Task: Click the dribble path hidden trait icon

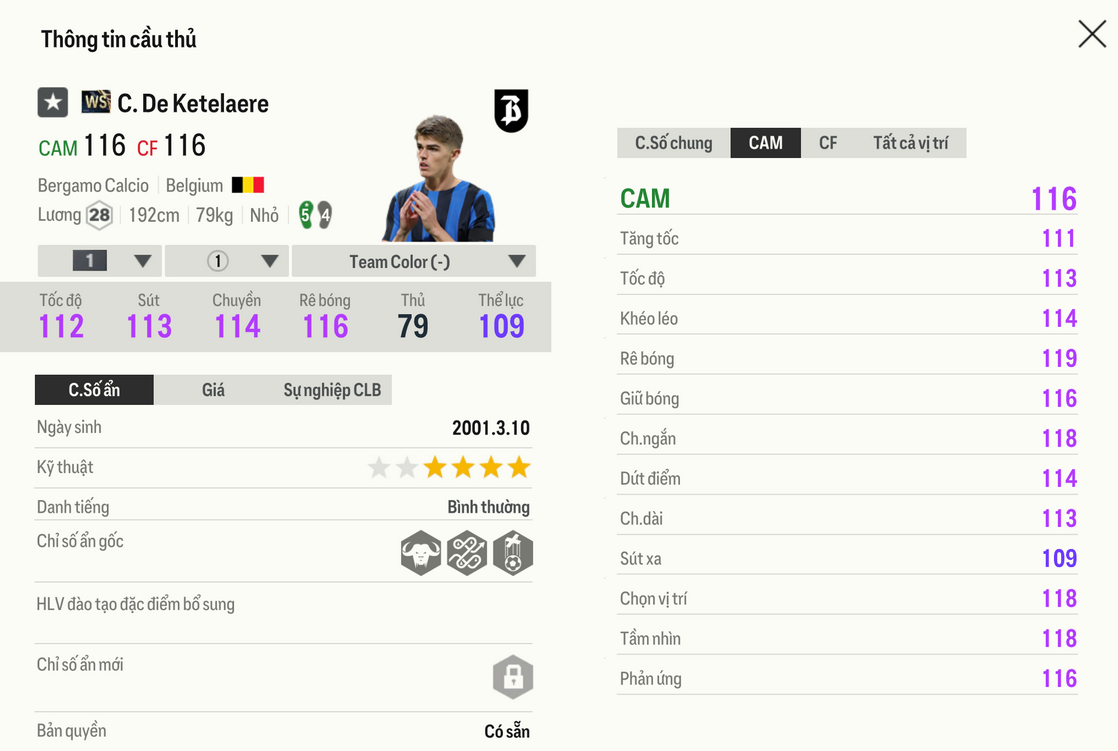Action: (x=467, y=552)
